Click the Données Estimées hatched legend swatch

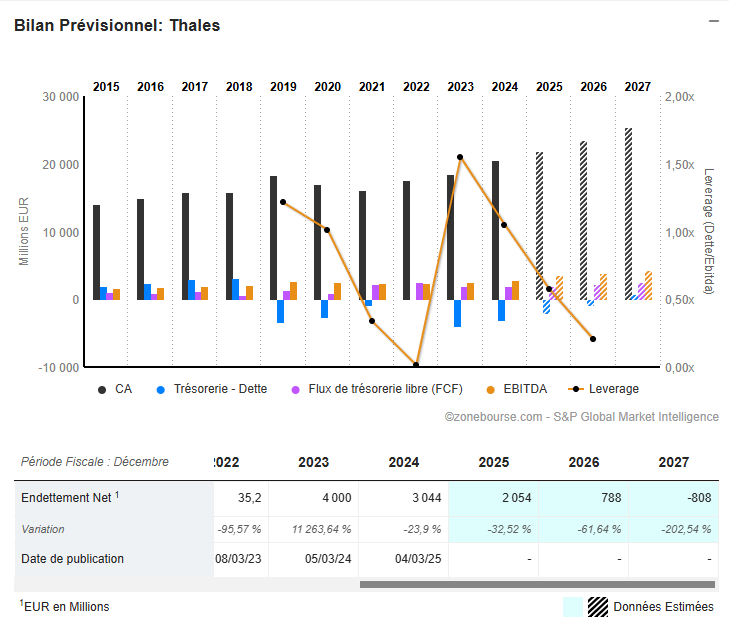pos(598,607)
